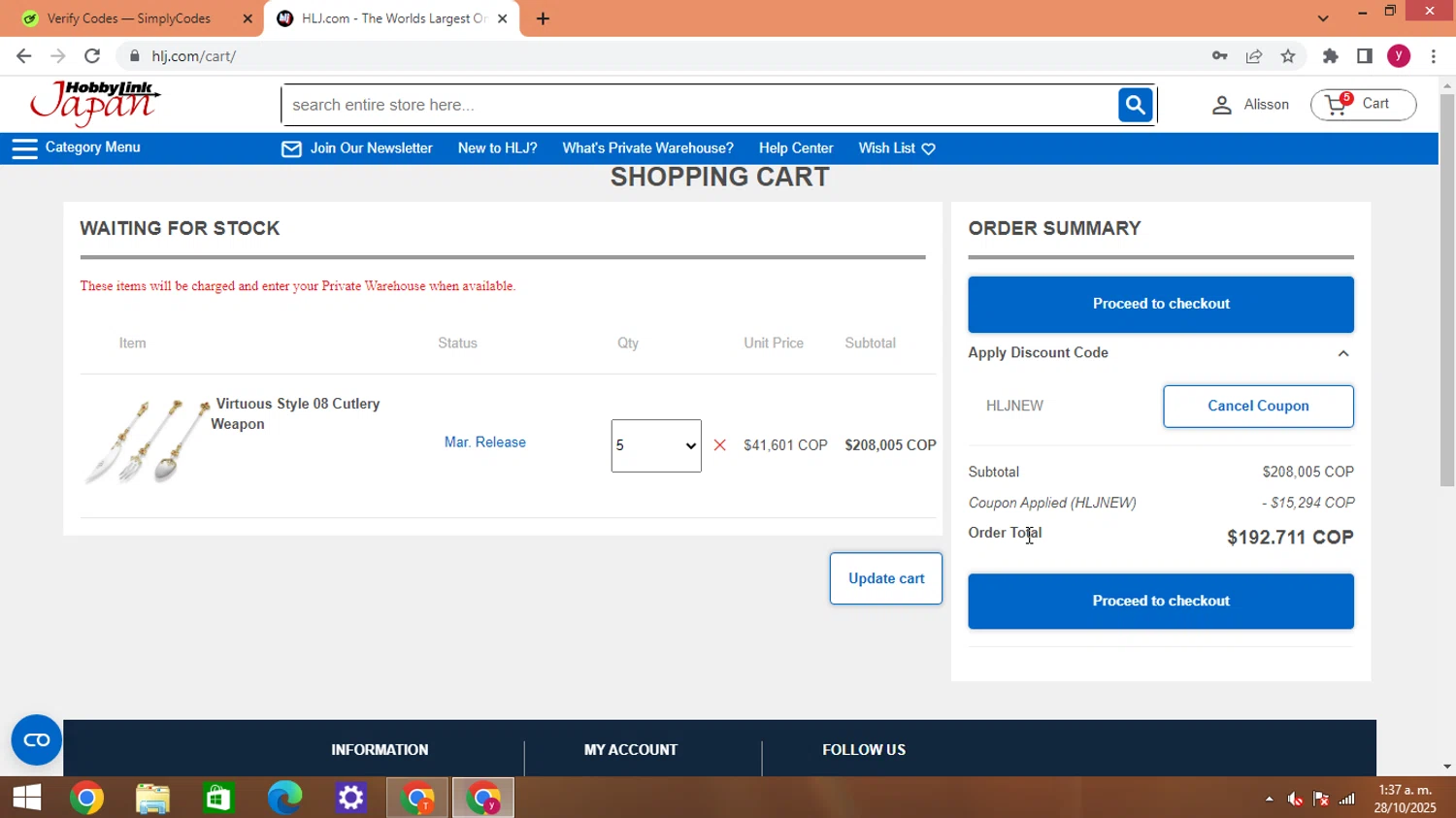The width and height of the screenshot is (1456, 818).
Task: Open the browser extensions puzzle icon
Action: (x=1330, y=56)
